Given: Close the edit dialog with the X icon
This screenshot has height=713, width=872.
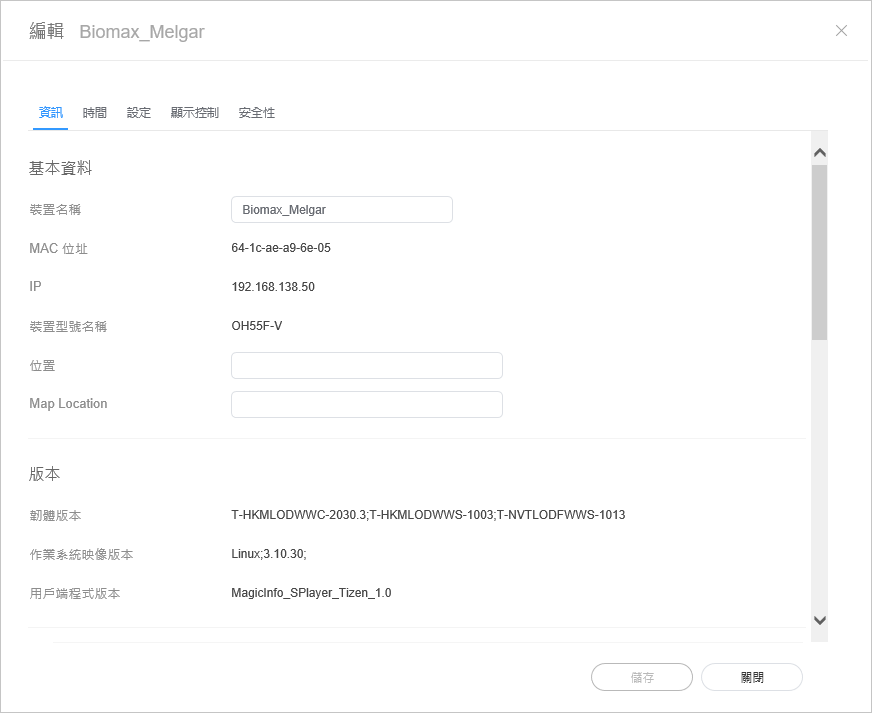Looking at the screenshot, I should point(841,31).
